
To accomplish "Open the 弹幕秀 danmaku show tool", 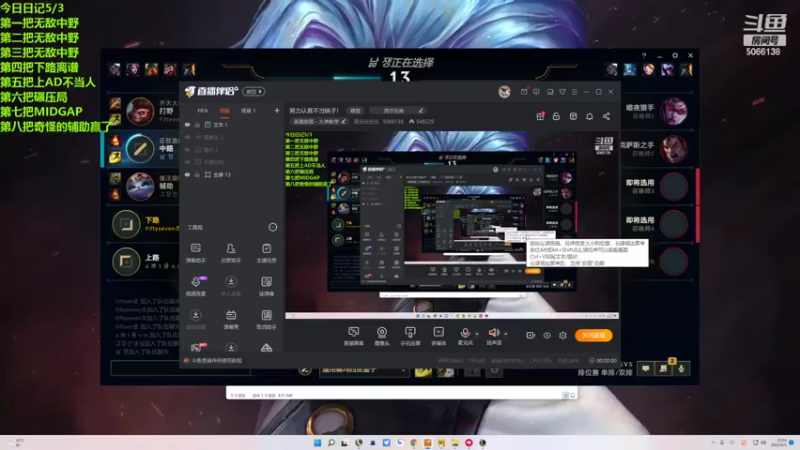I will (x=231, y=319).
